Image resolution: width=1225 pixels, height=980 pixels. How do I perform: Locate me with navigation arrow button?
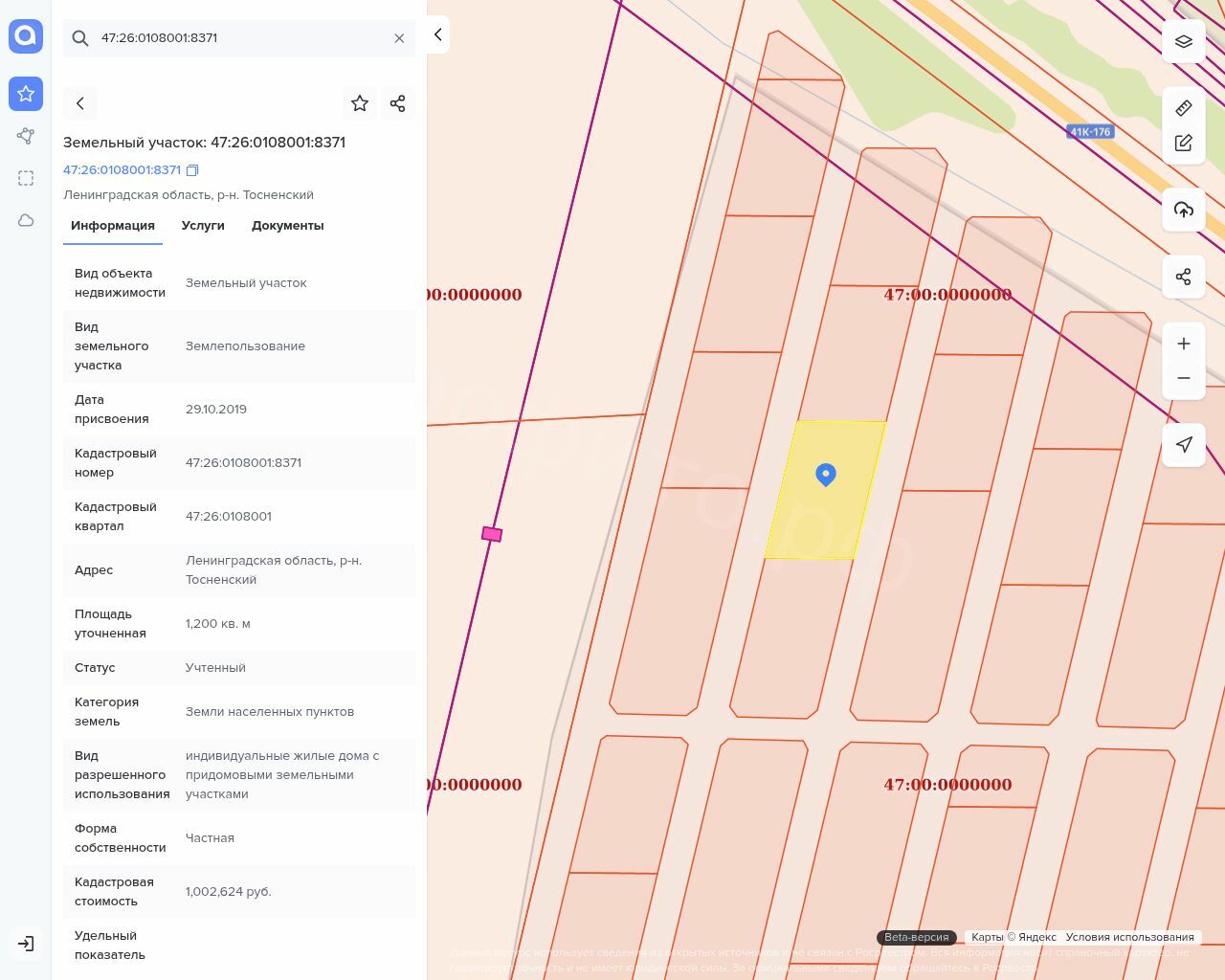point(1184,445)
